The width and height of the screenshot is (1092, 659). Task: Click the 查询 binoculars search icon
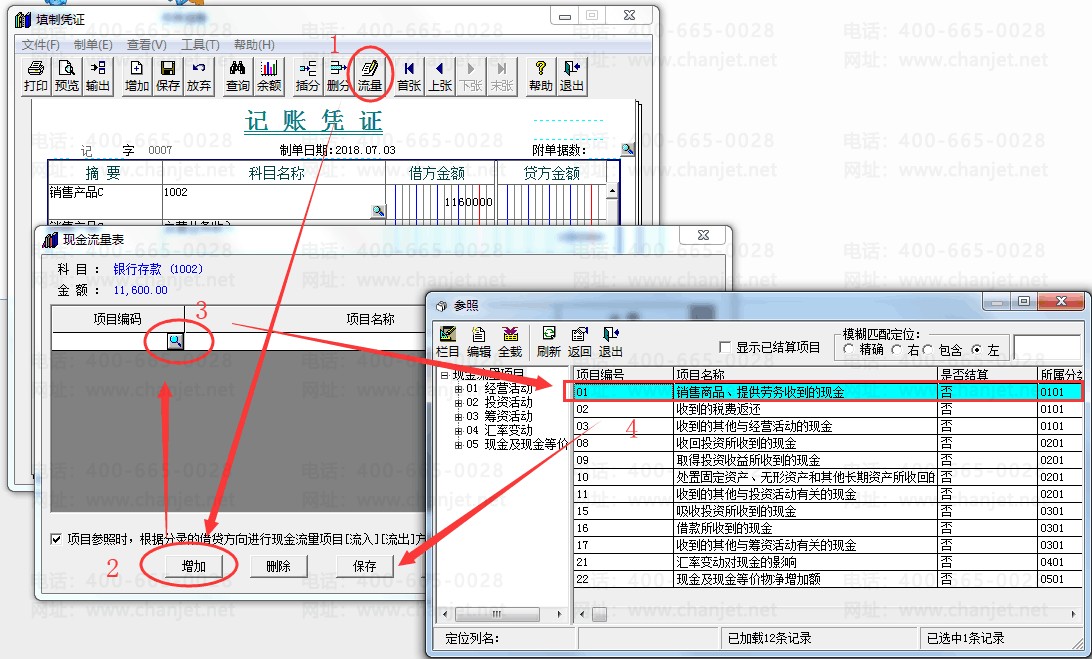pyautogui.click(x=237, y=76)
